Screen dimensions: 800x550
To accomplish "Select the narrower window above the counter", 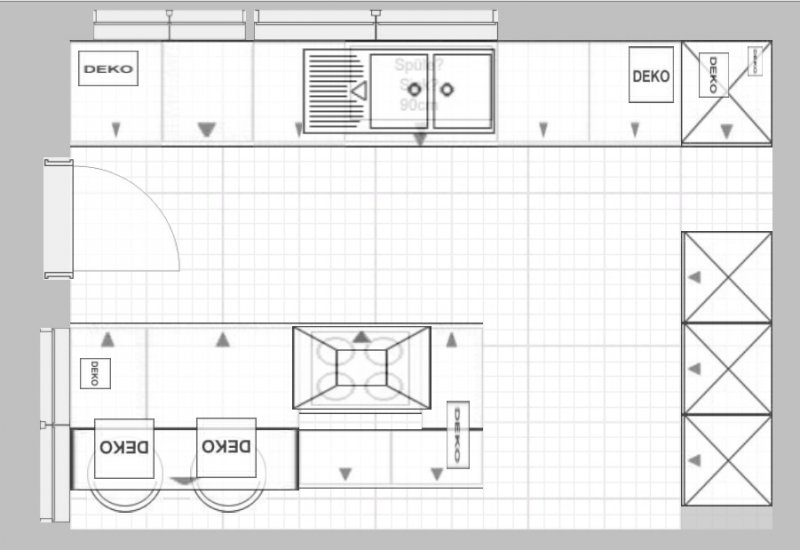I will pos(169,24).
